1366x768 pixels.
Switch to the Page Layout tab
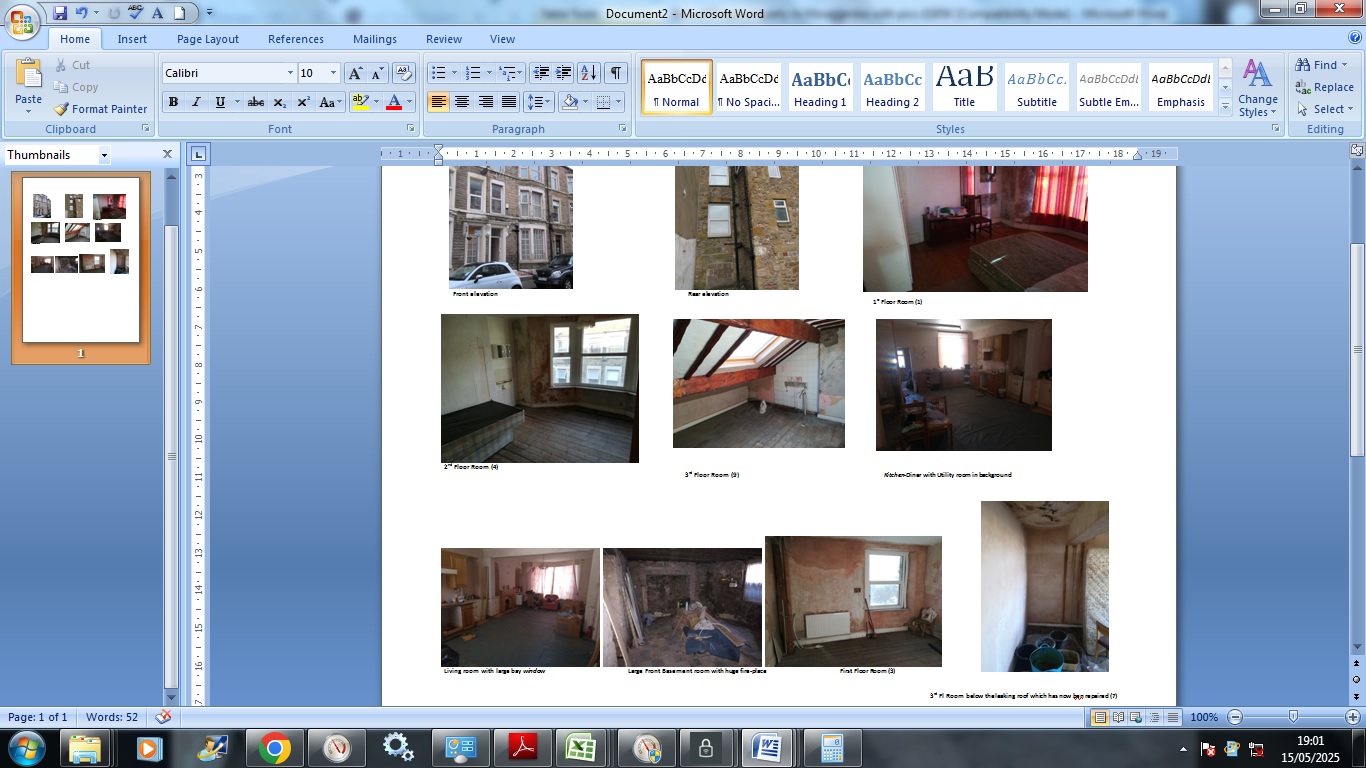click(x=208, y=39)
